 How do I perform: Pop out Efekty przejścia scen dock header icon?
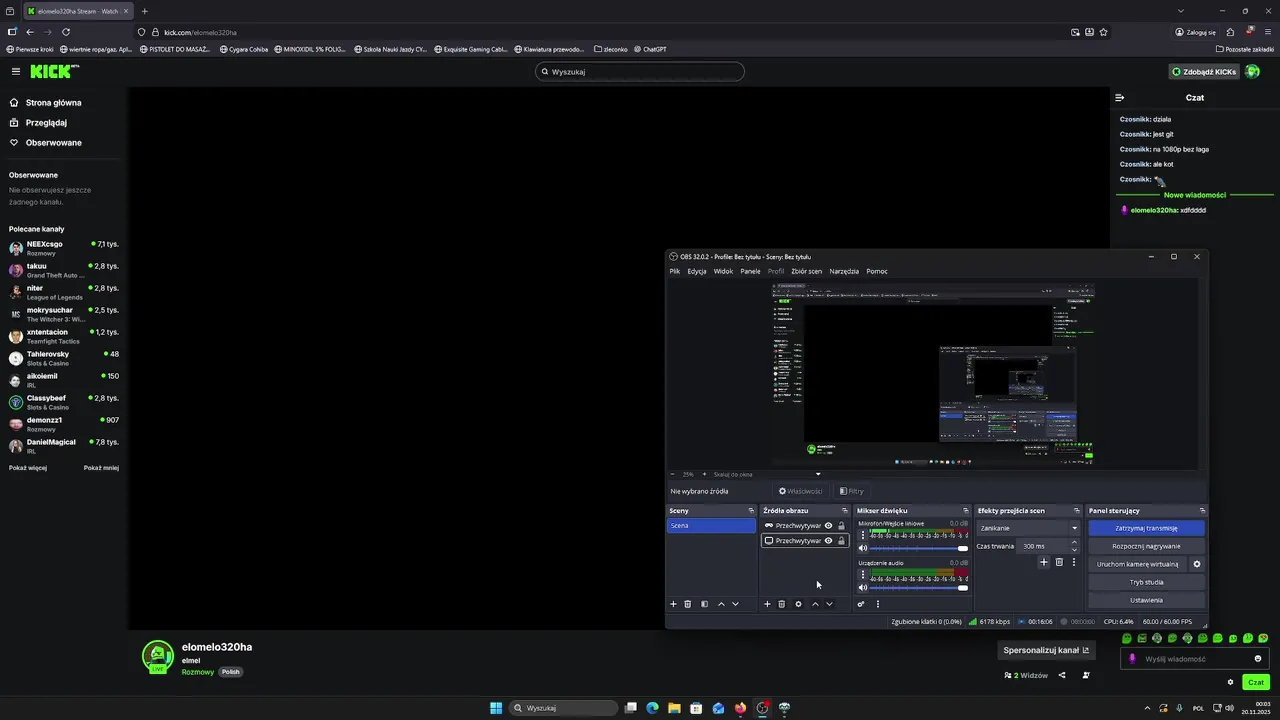click(x=1077, y=511)
